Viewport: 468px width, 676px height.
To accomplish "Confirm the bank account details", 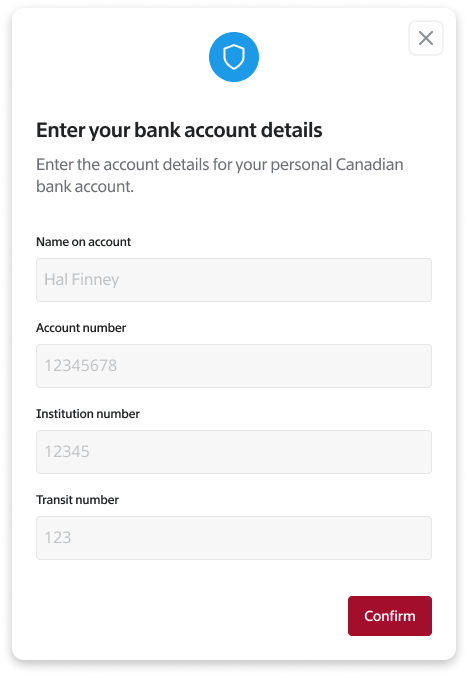I will (x=390, y=616).
